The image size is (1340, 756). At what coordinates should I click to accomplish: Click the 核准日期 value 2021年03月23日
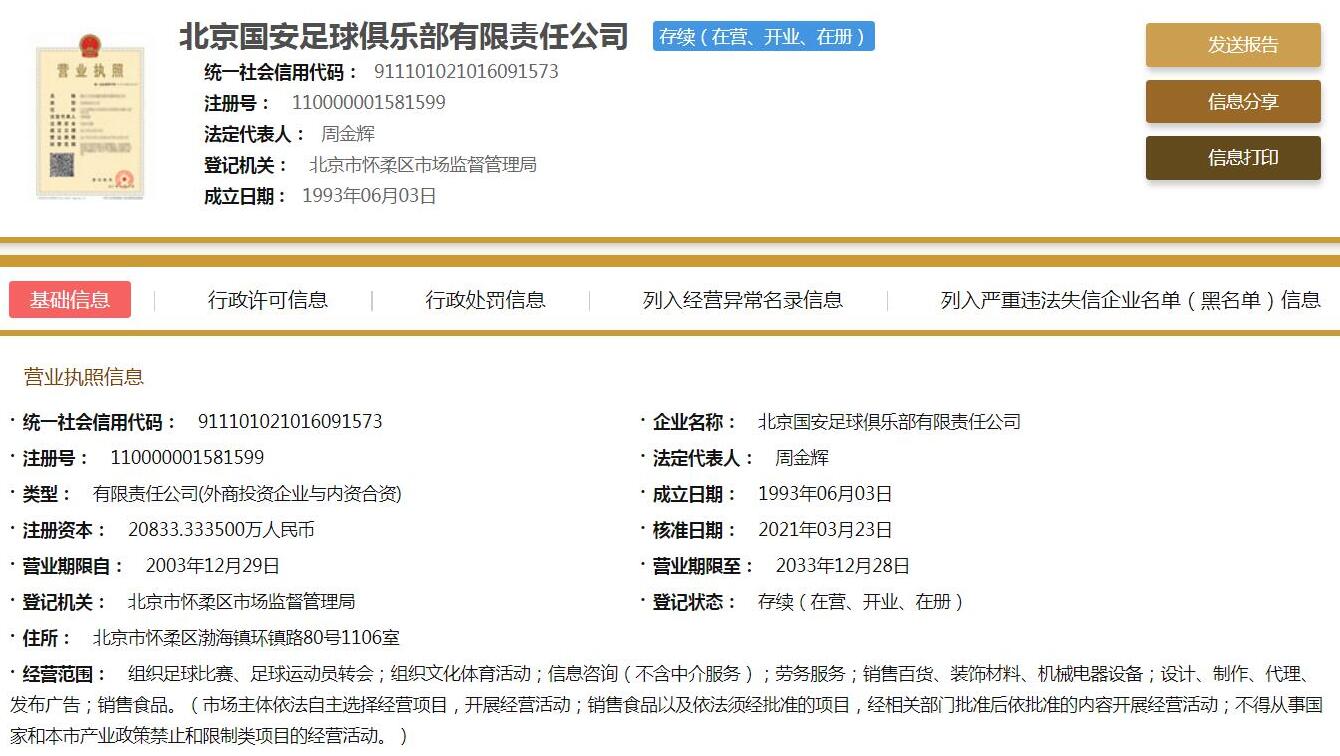pos(824,530)
